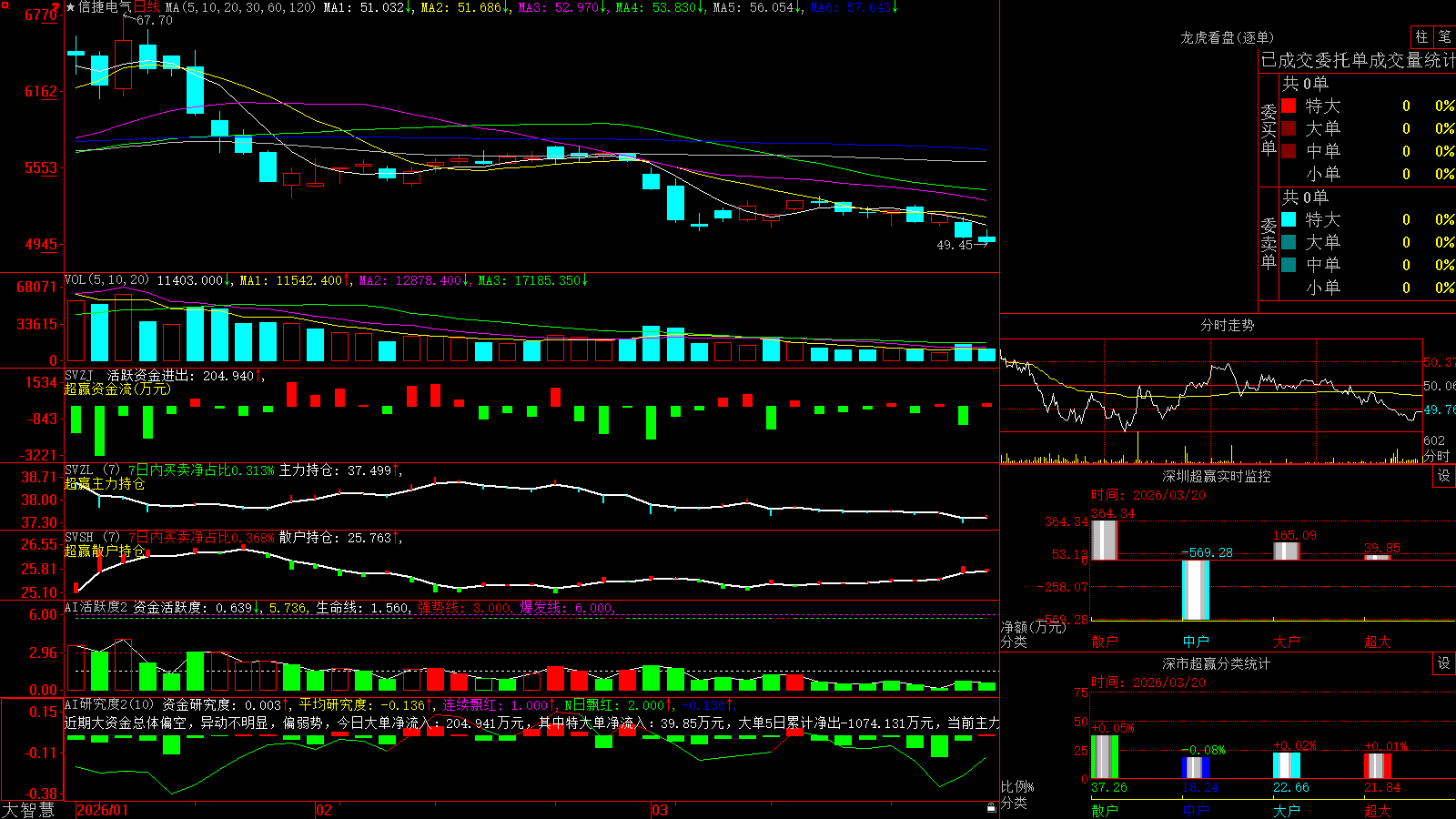Screen dimensions: 1456x819
Task: Click the 49.45 low price annotation
Action: (955, 245)
